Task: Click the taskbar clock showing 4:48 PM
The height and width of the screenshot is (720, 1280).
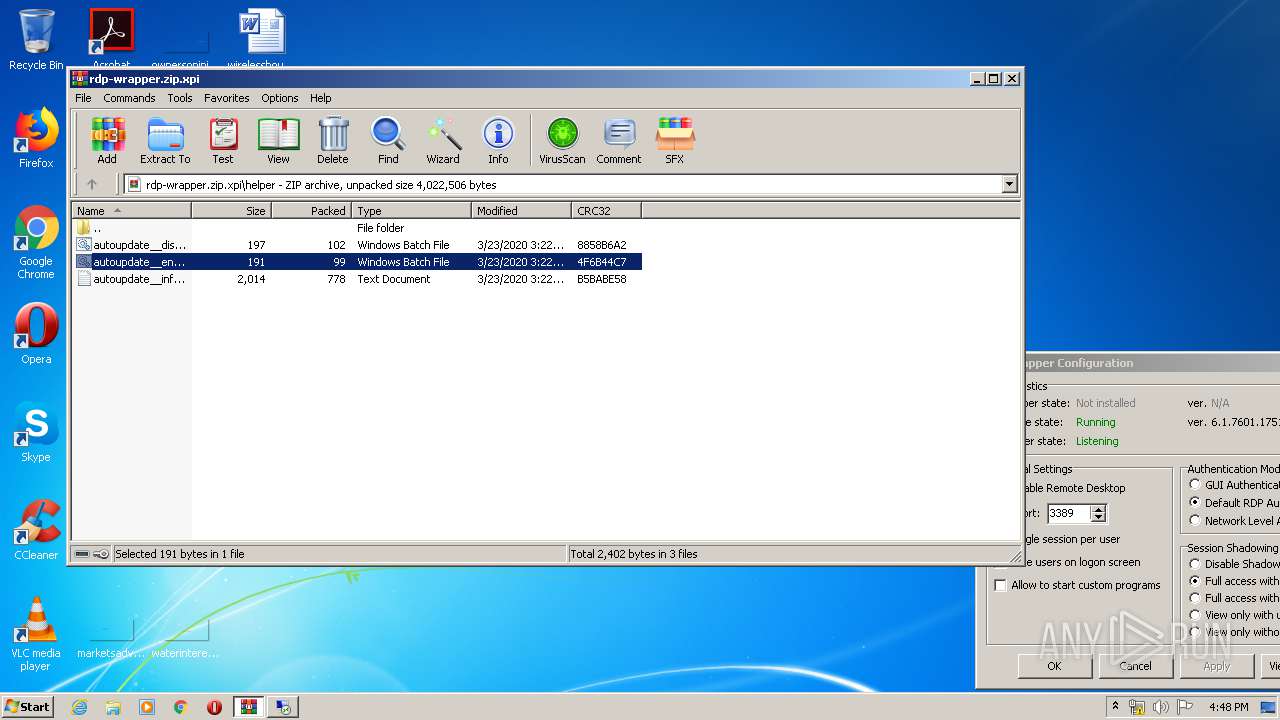Action: click(x=1227, y=707)
